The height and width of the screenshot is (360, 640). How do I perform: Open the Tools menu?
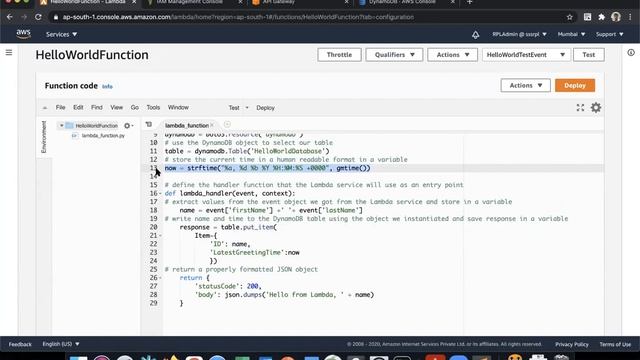point(153,107)
